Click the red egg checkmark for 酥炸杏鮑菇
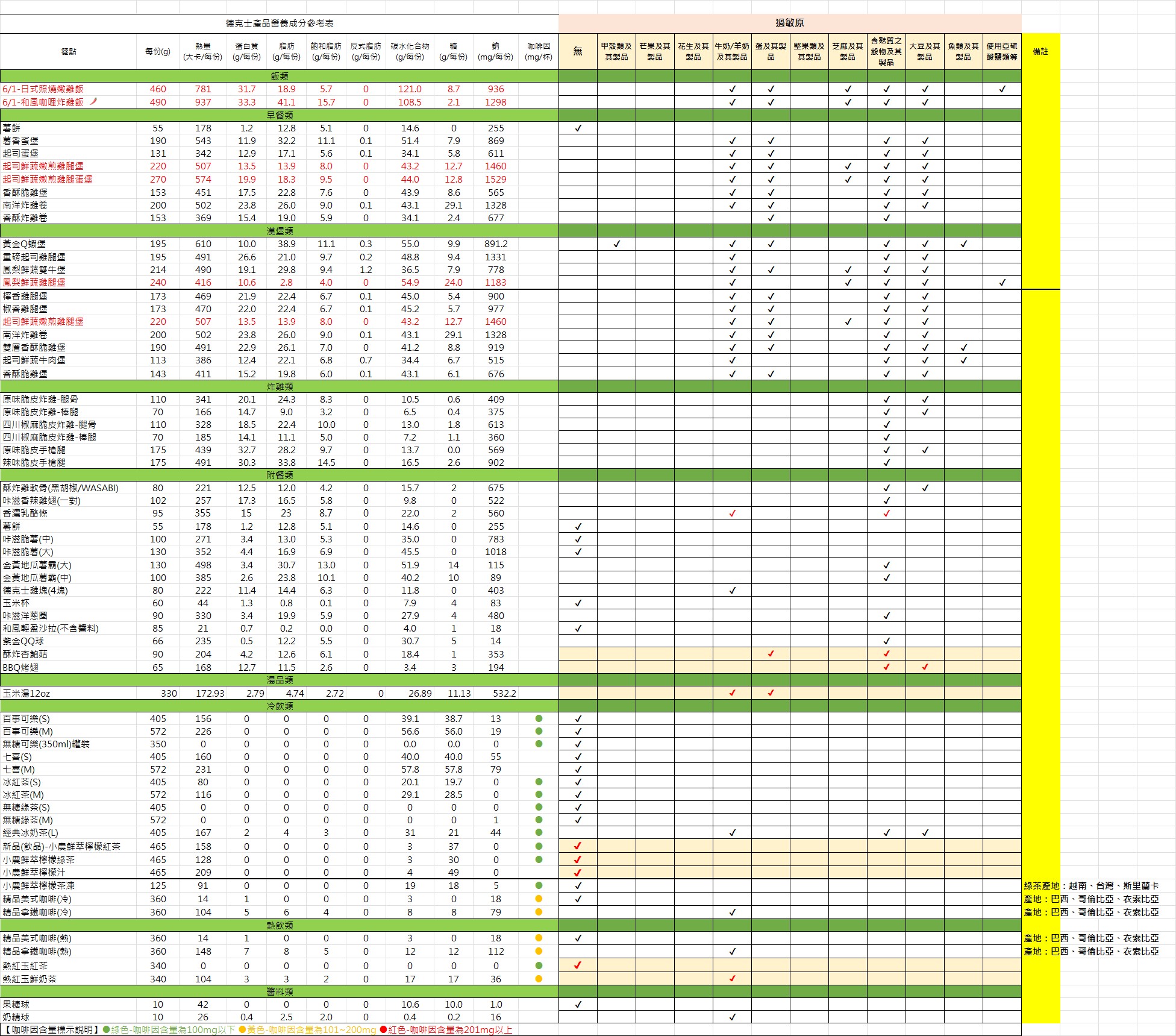Image resolution: width=1176 pixels, height=1036 pixels. [771, 653]
